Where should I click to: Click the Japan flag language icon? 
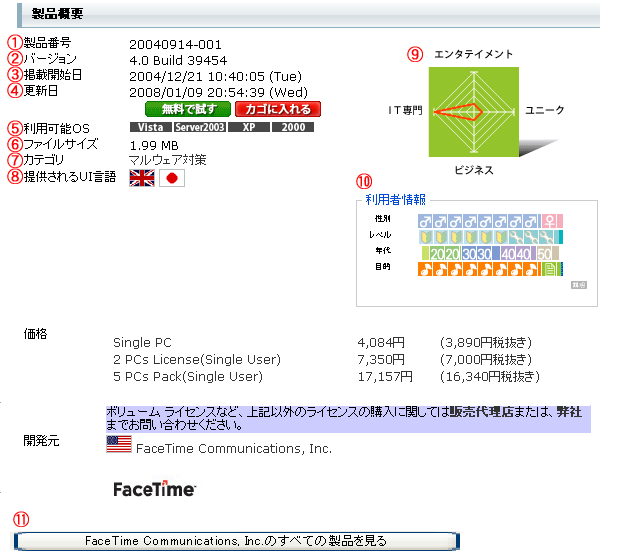pyautogui.click(x=172, y=178)
